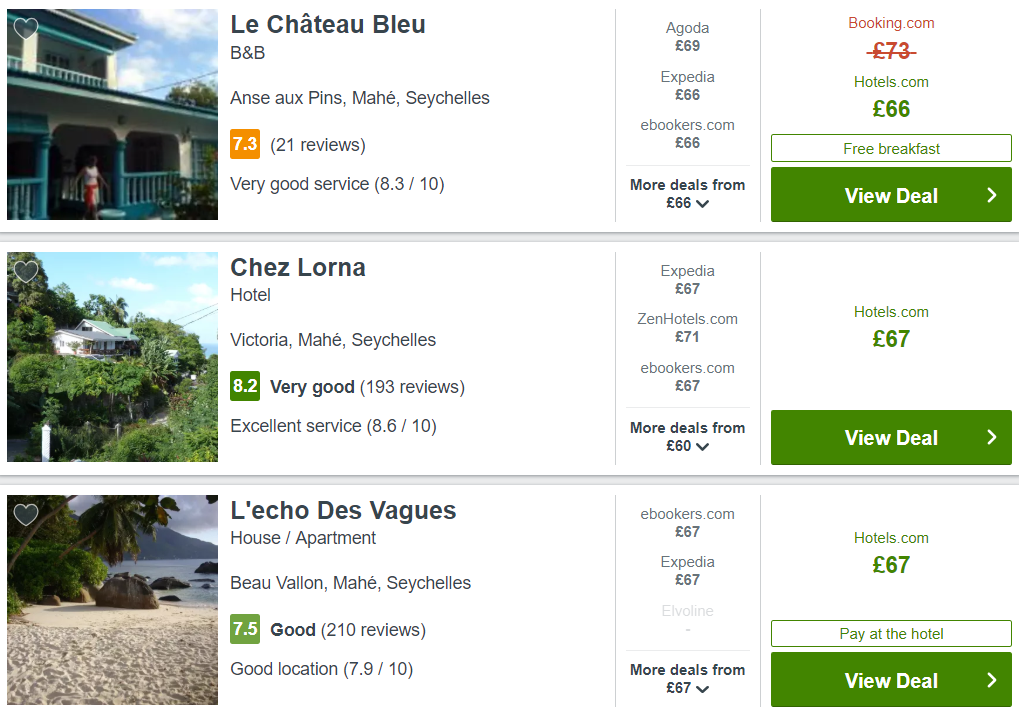Viewport: 1019px width, 713px height.
Task: Expand more deals from £66
Action: click(x=688, y=194)
